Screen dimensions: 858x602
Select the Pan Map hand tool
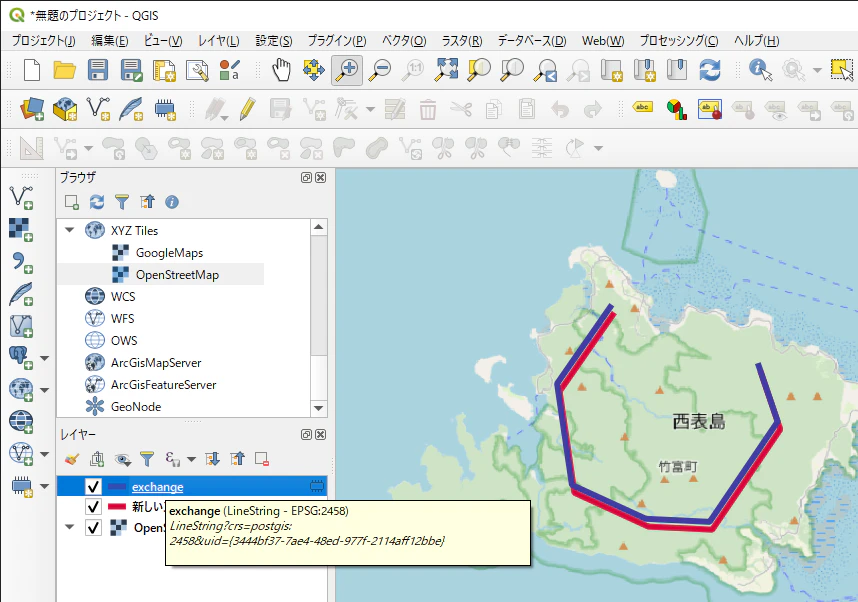click(281, 71)
